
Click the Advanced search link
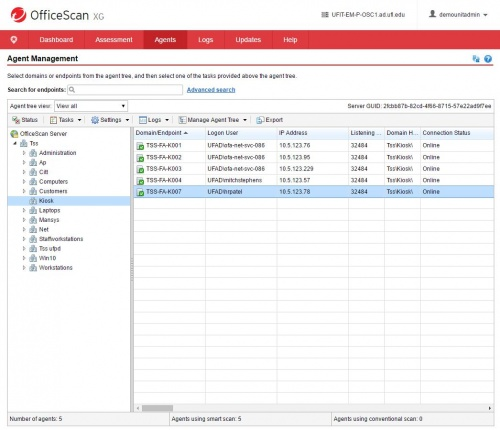(211, 90)
